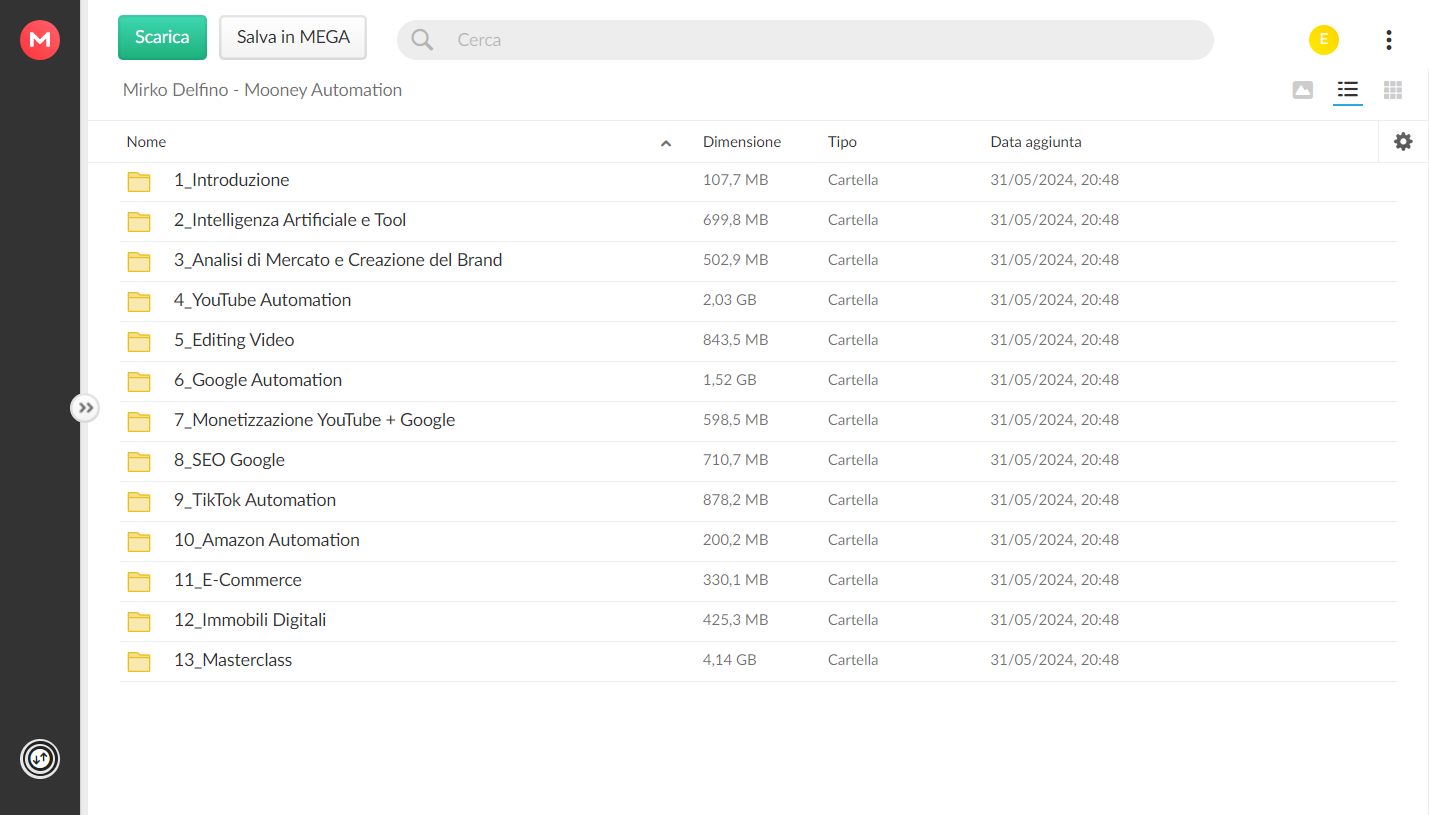Click the 598,5 MB size cell

pyautogui.click(x=735, y=420)
